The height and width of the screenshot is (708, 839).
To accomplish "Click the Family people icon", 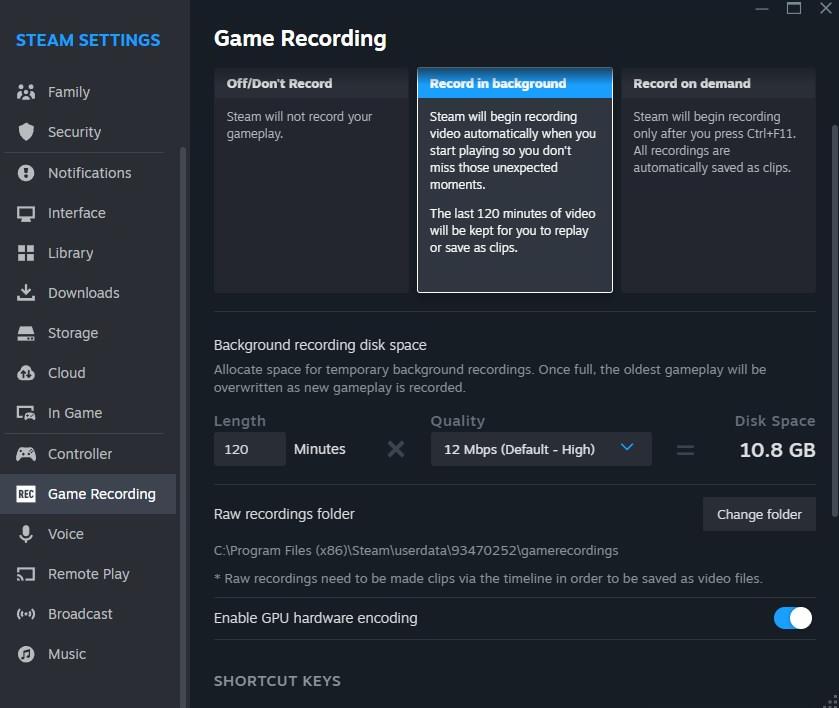I will [x=26, y=92].
